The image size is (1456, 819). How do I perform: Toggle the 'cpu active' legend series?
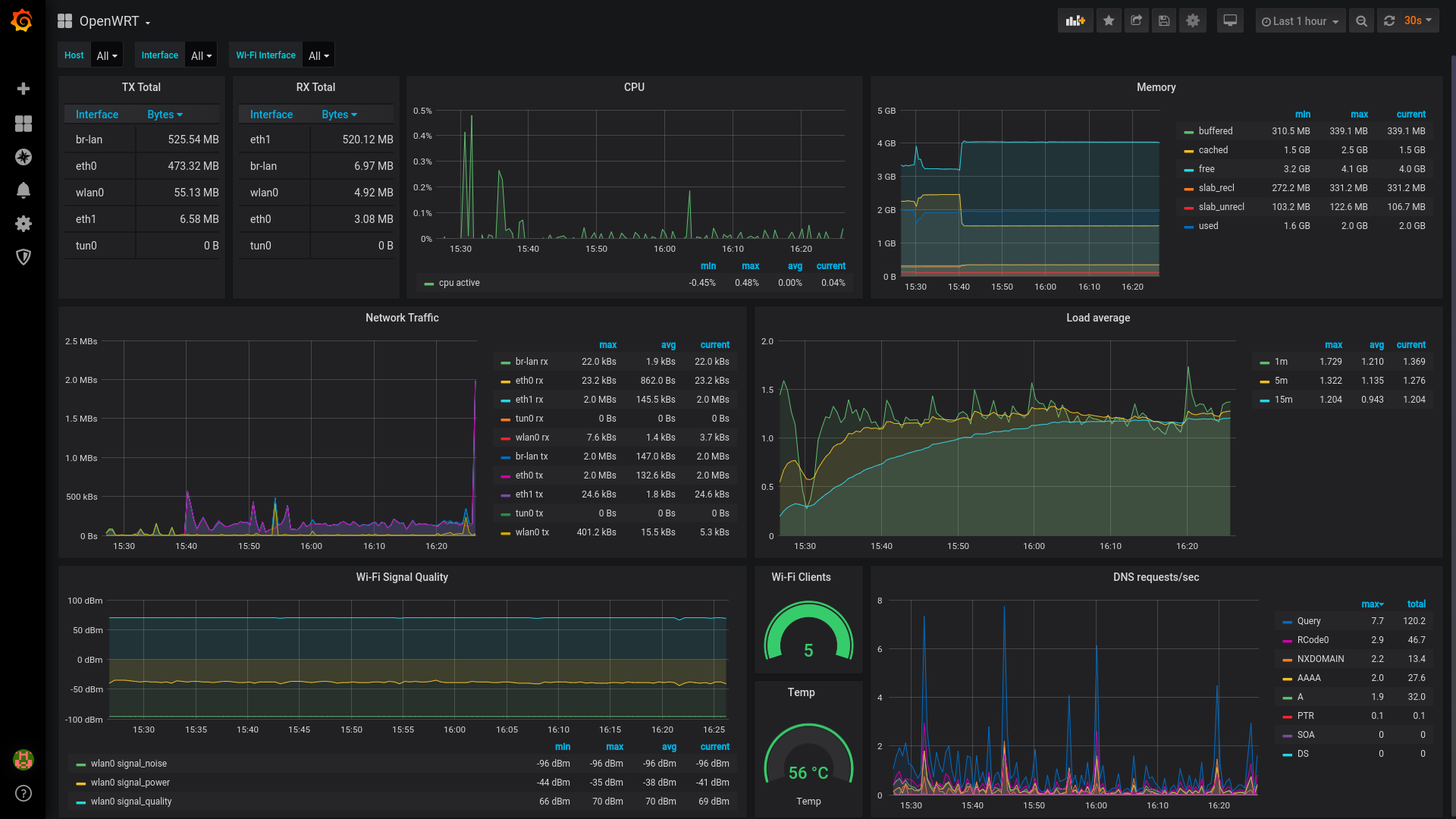pos(459,283)
